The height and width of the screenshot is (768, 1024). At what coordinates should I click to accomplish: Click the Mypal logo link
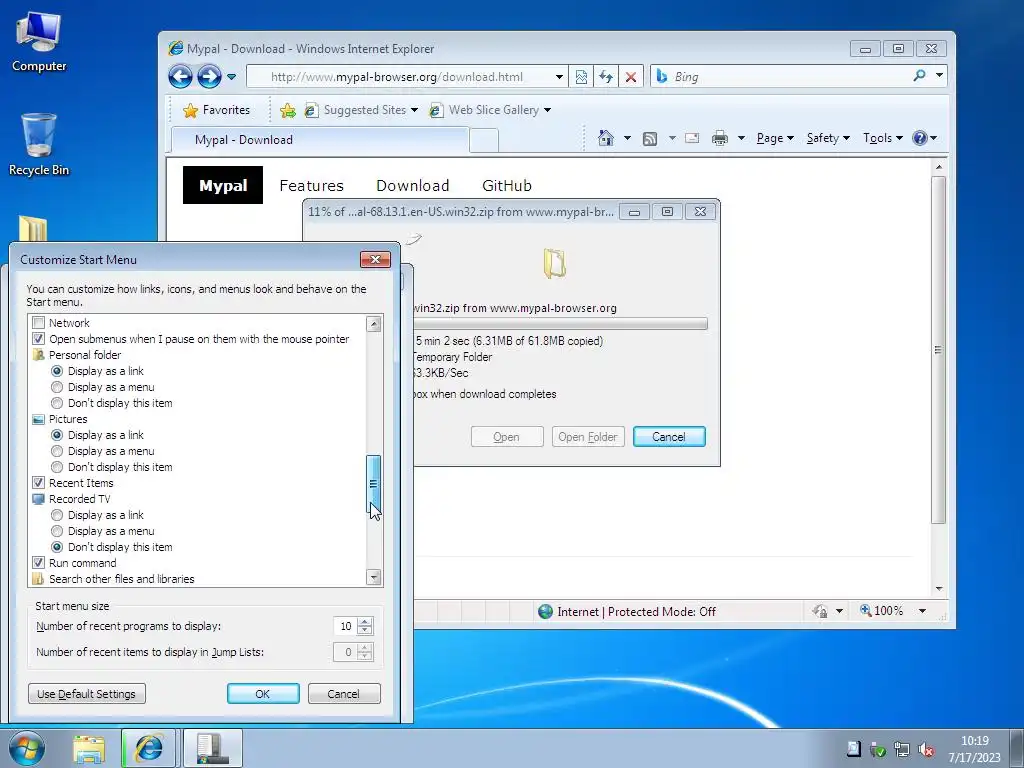(223, 185)
